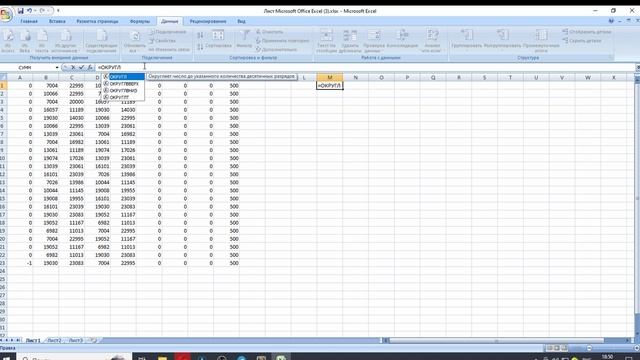Reapply the filter
This screenshot has width=640, height=360.
click(x=282, y=41)
